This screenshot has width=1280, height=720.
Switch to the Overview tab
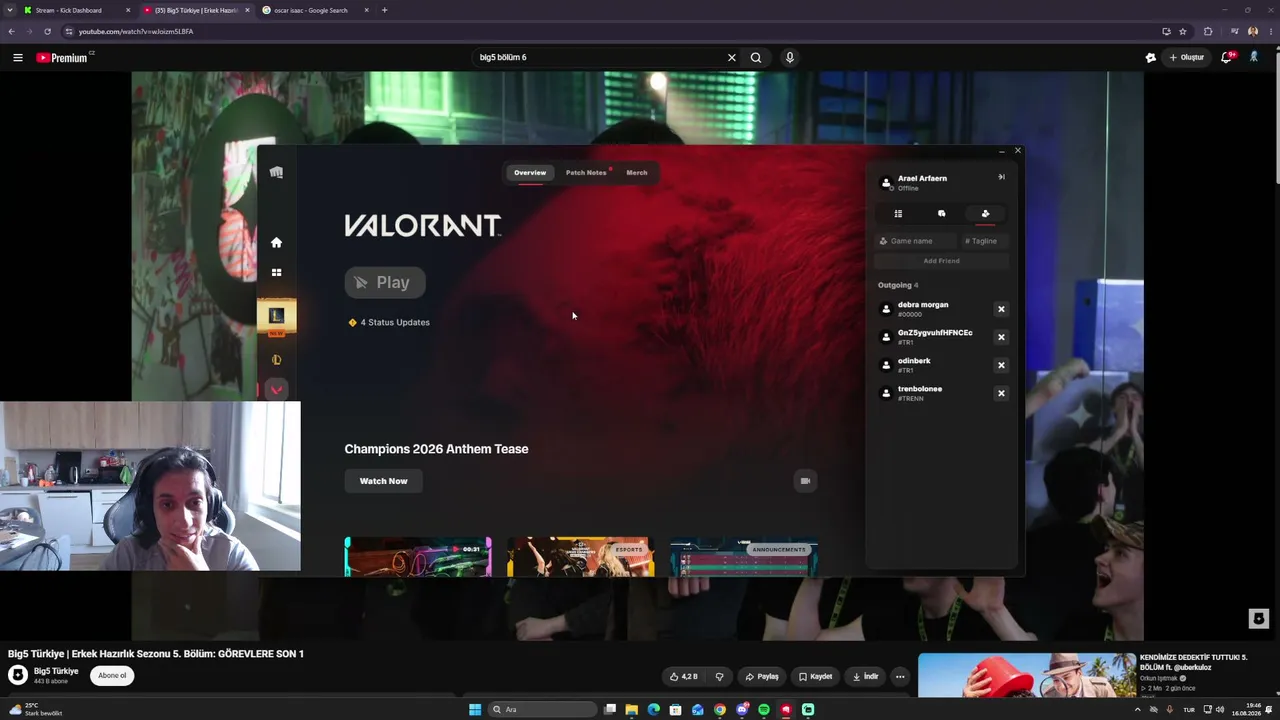click(530, 173)
